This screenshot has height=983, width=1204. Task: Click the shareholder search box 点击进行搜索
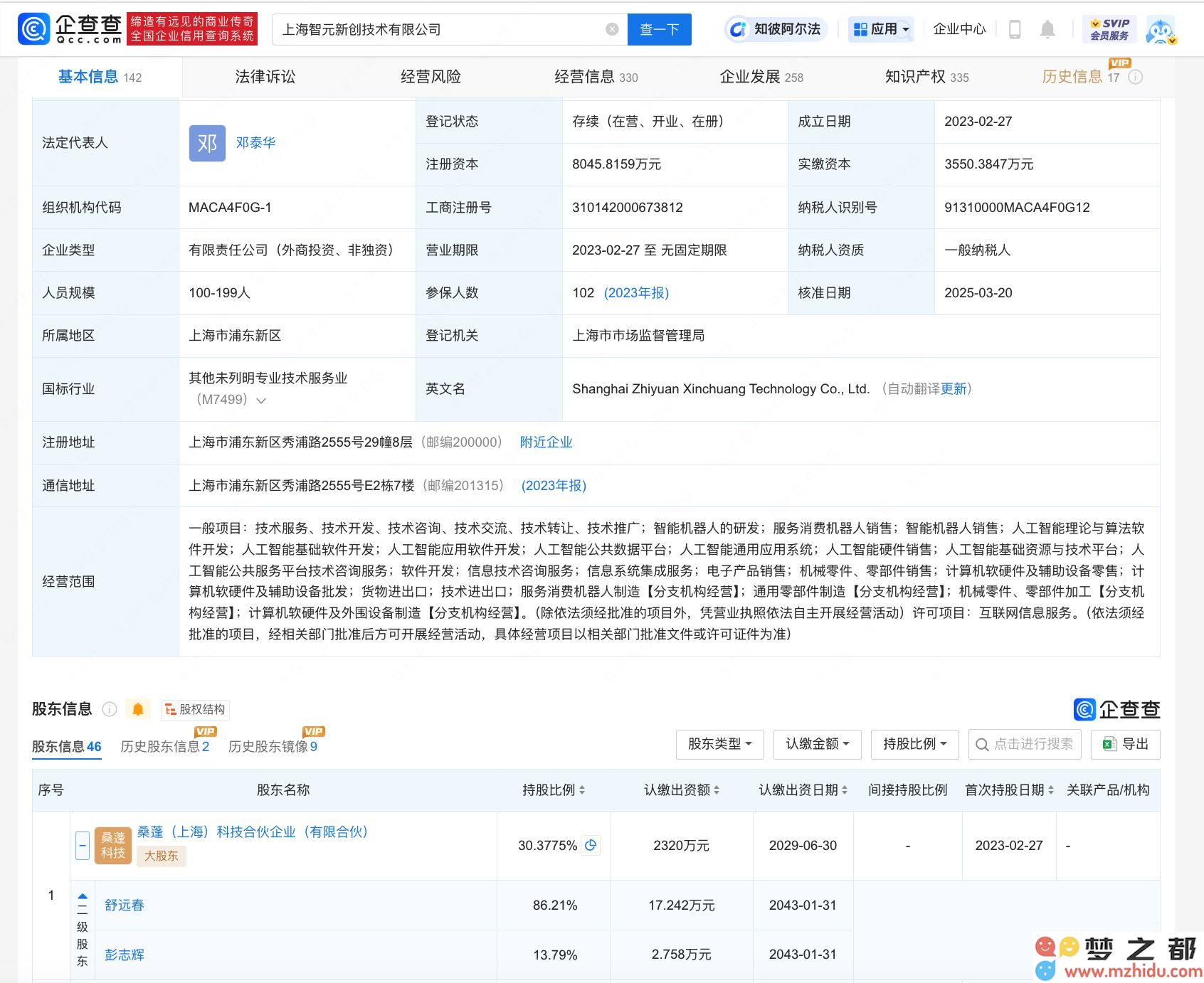[1025, 744]
